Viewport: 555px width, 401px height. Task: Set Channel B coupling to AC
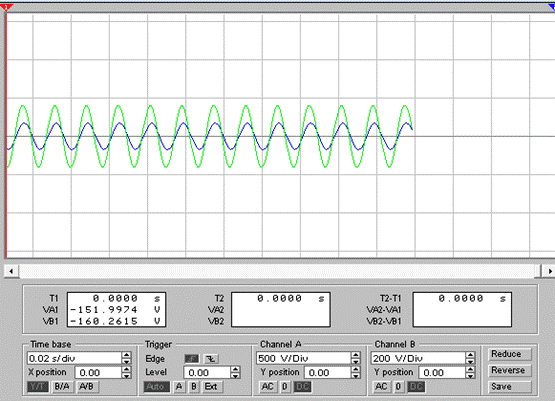click(x=381, y=386)
